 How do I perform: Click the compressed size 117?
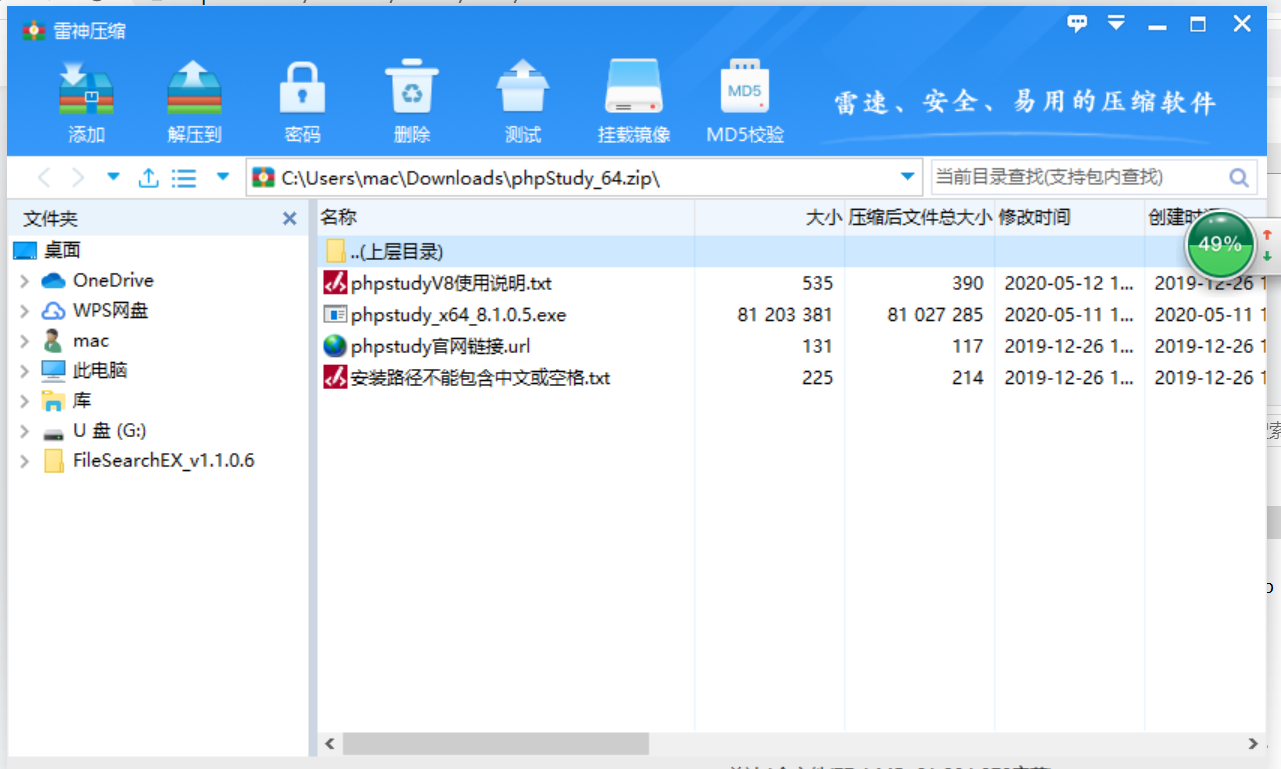tap(967, 346)
